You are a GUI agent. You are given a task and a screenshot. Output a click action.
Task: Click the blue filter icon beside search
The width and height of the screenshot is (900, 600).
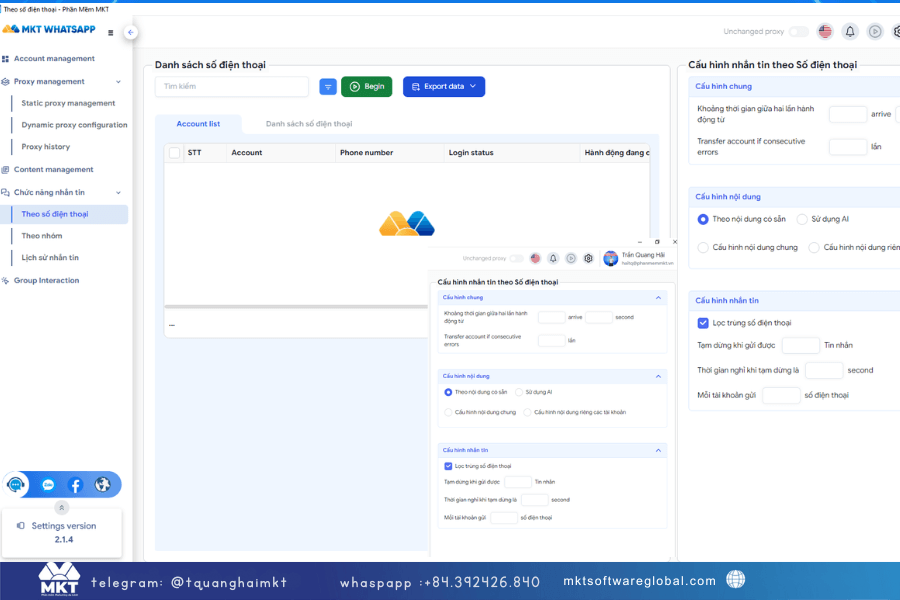(x=328, y=87)
